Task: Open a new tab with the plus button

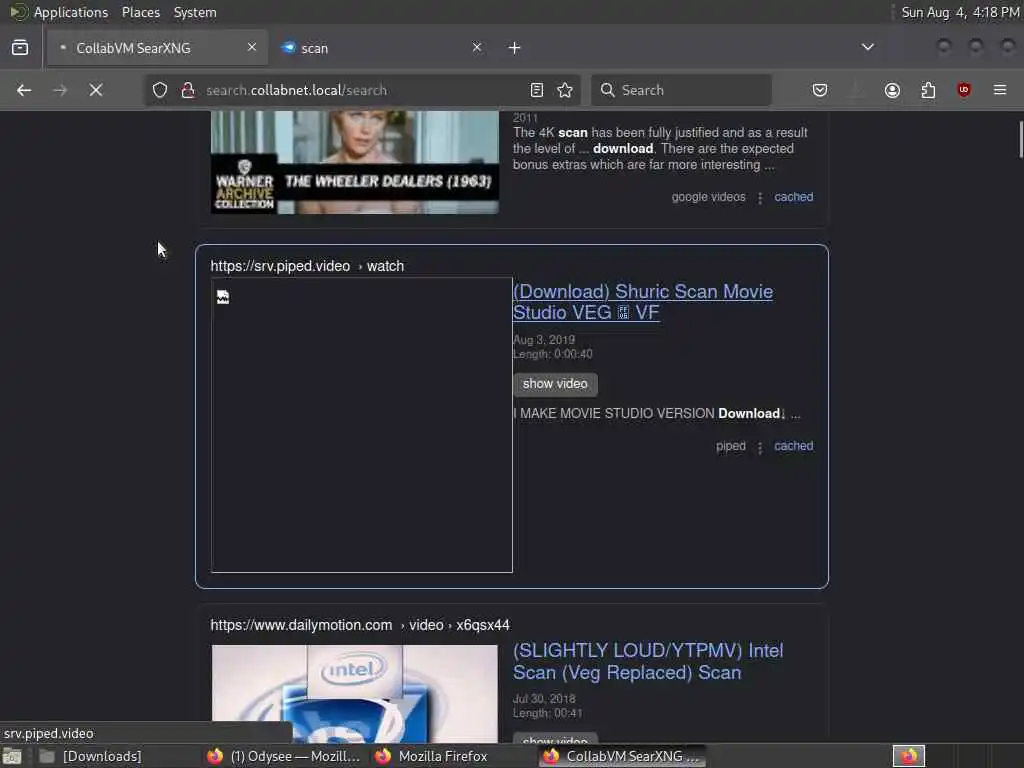Action: point(515,48)
